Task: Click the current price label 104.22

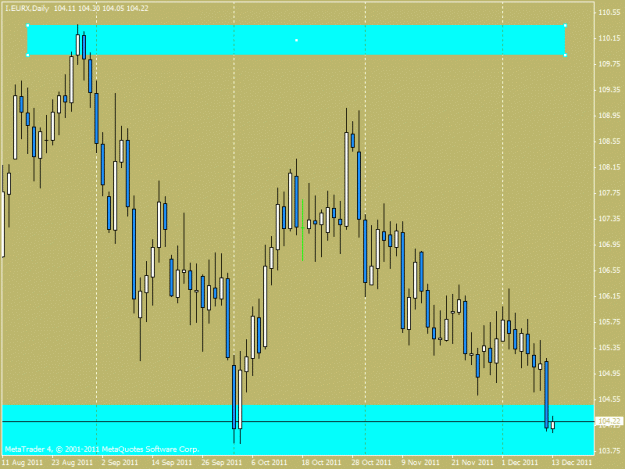Action: tap(609, 421)
